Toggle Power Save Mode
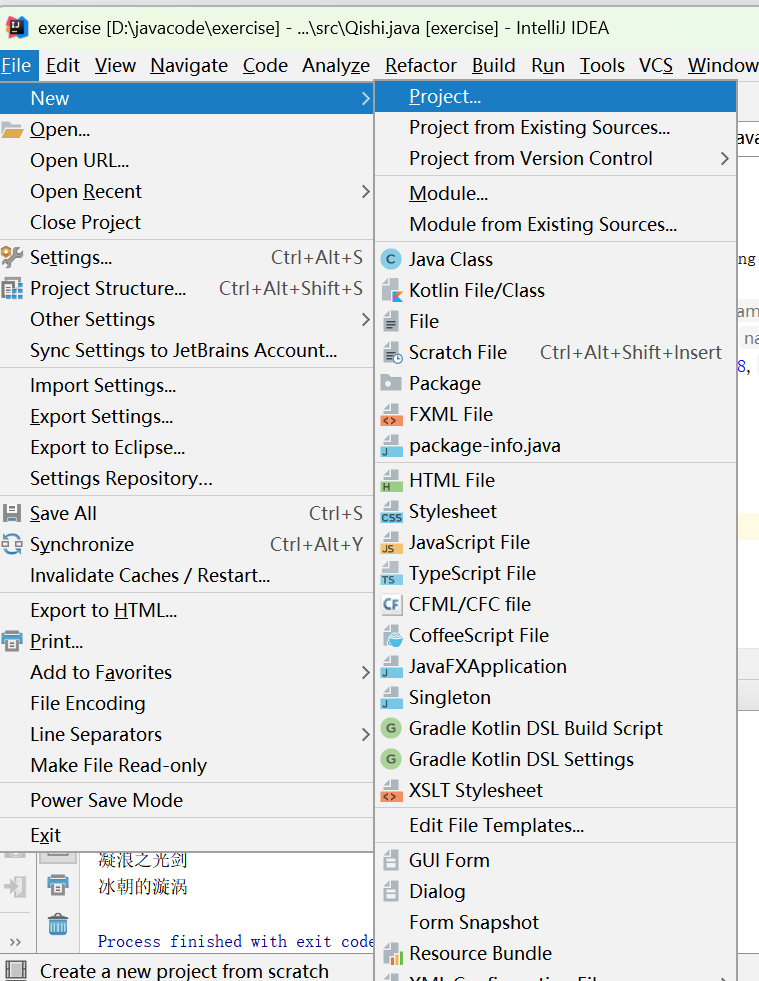 [186, 801]
